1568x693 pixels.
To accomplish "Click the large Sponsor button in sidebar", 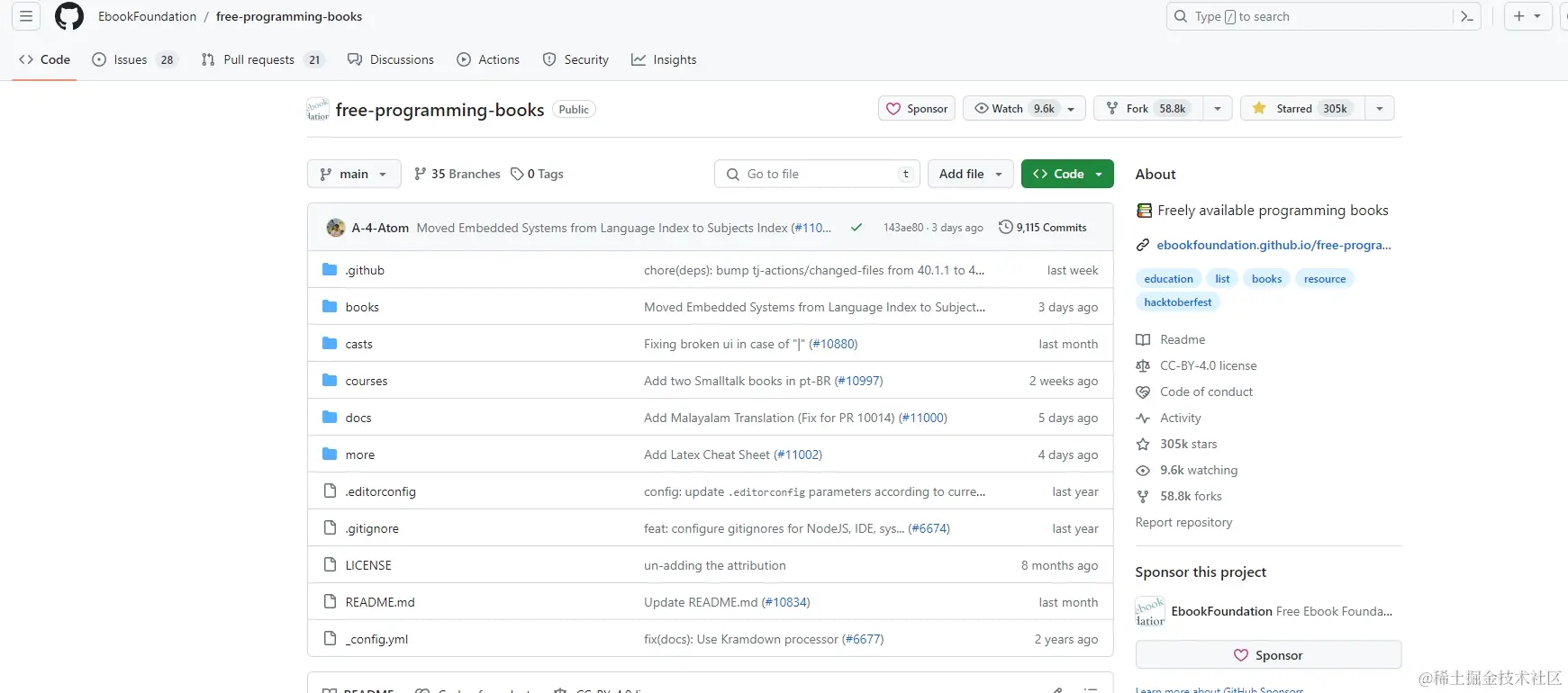I will pyautogui.click(x=1268, y=655).
